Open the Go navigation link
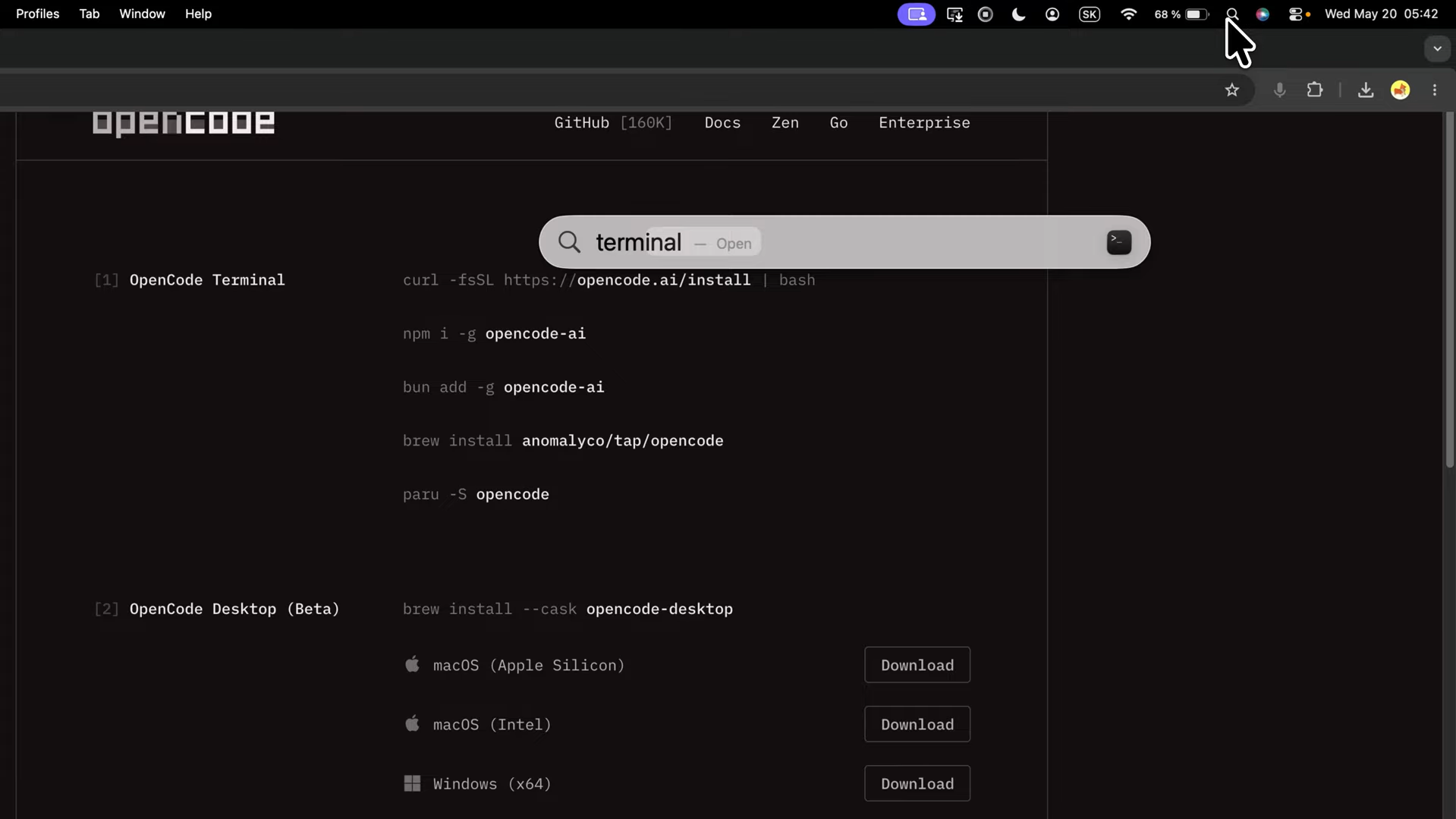The width and height of the screenshot is (1456, 819). [x=838, y=123]
